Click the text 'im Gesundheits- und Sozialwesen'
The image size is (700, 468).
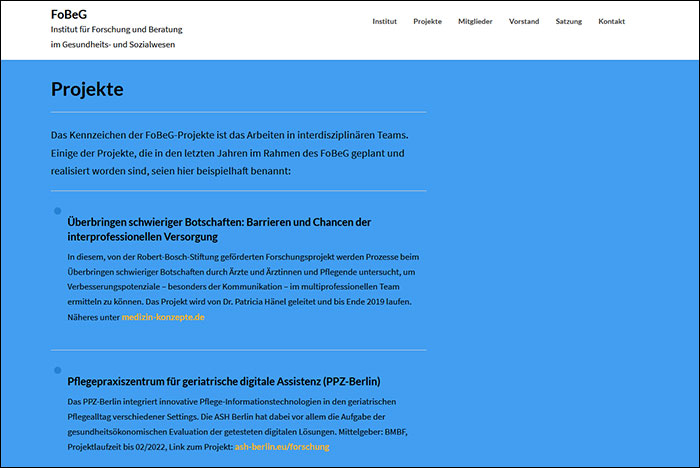pyautogui.click(x=112, y=45)
